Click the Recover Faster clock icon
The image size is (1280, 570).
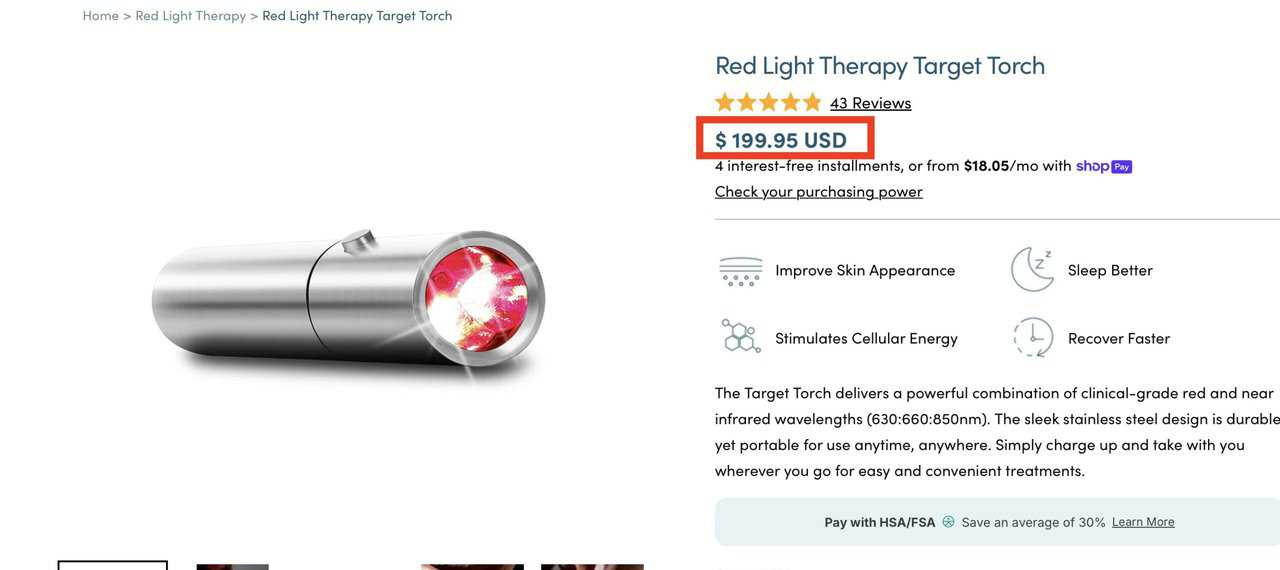(1032, 337)
